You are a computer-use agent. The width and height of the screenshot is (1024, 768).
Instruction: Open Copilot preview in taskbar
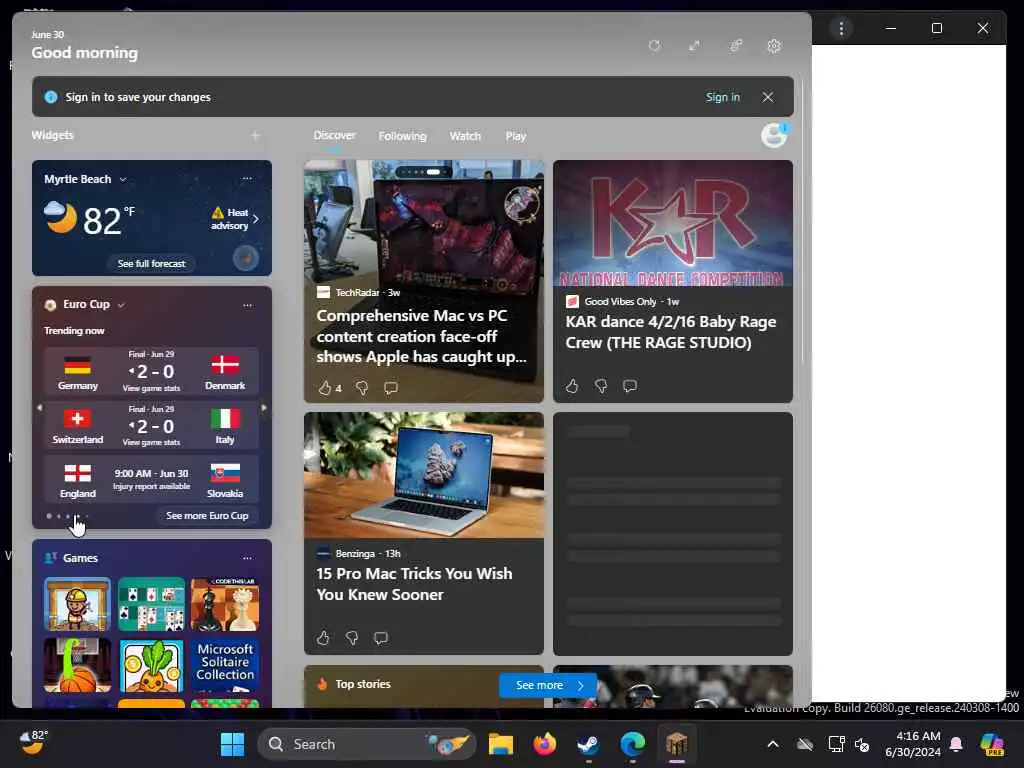(x=992, y=744)
